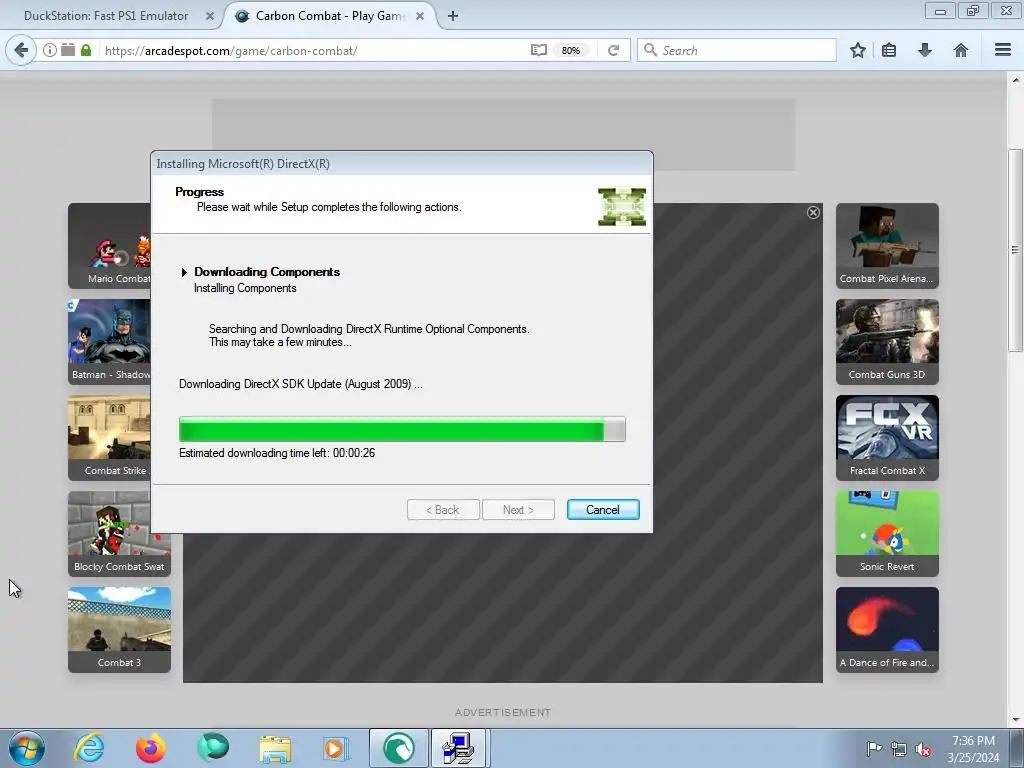Screen dimensions: 1024x768
Task: Open the green globe browser taskbar icon
Action: pos(213,748)
